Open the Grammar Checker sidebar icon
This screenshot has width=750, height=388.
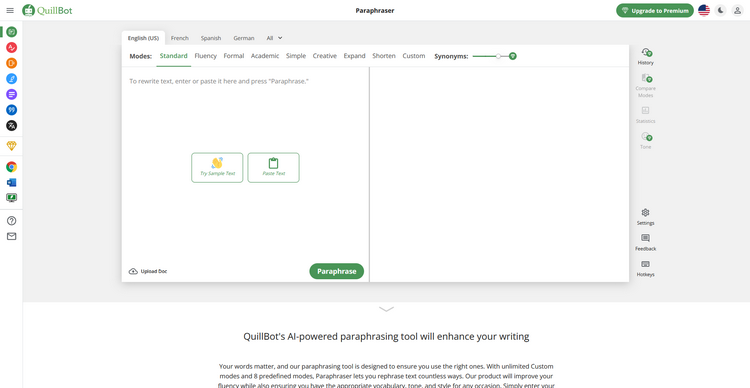point(11,47)
